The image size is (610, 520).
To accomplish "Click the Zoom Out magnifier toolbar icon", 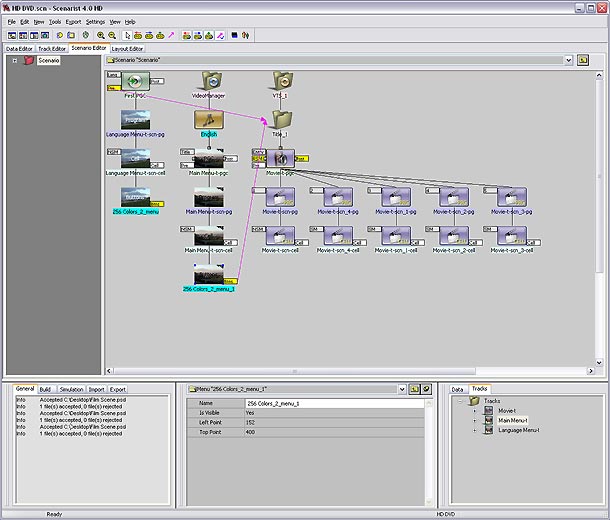I will pos(111,35).
